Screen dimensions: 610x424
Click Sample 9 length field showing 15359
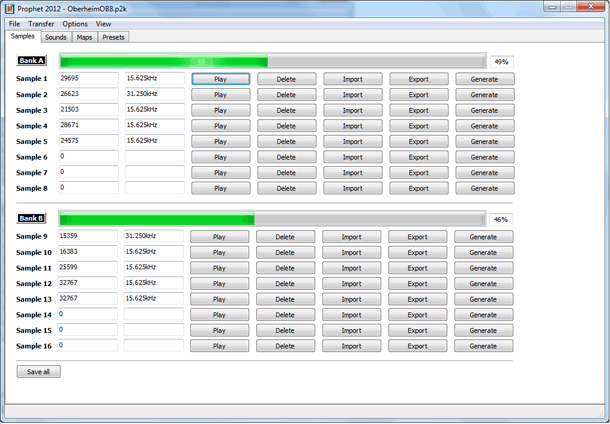(88, 236)
